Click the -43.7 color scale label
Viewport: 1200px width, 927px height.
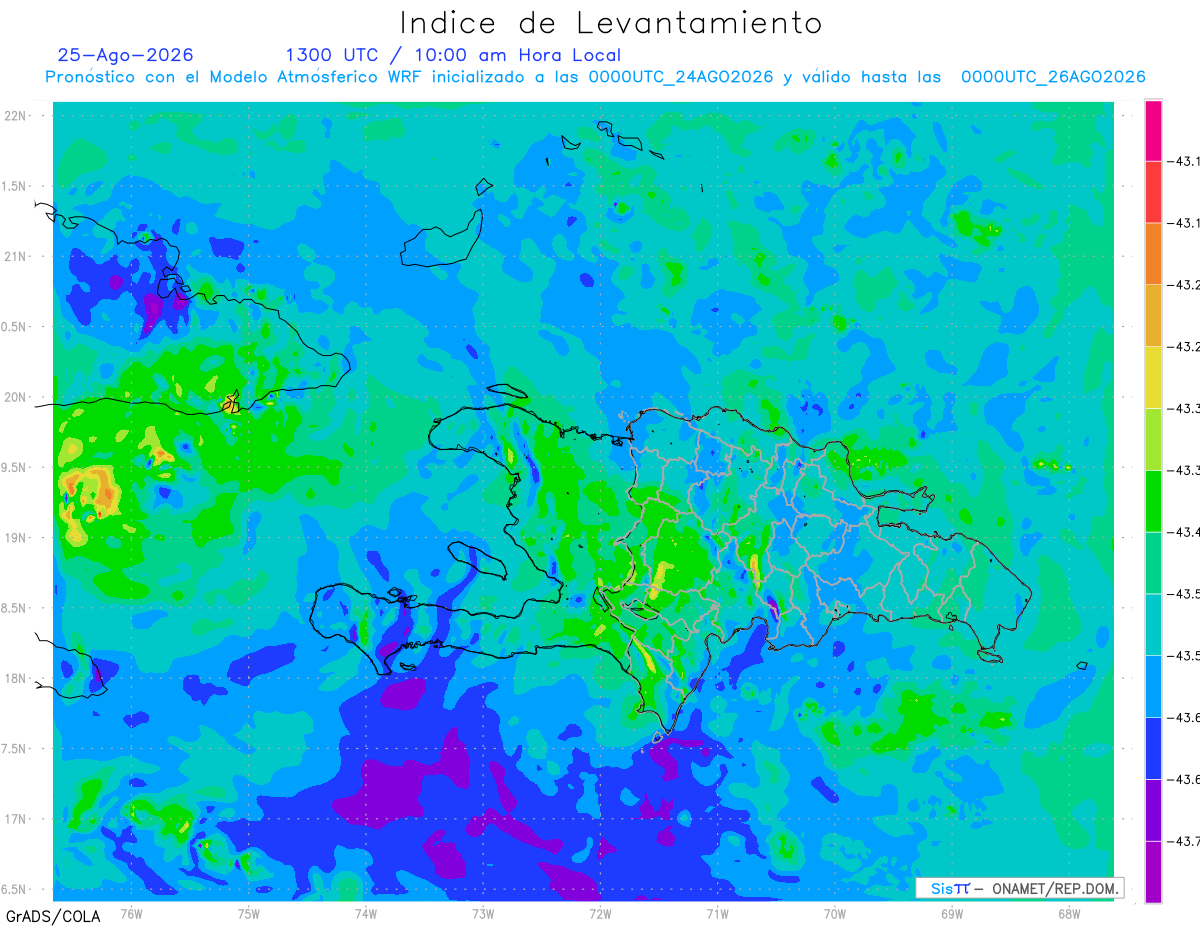(x=1185, y=841)
